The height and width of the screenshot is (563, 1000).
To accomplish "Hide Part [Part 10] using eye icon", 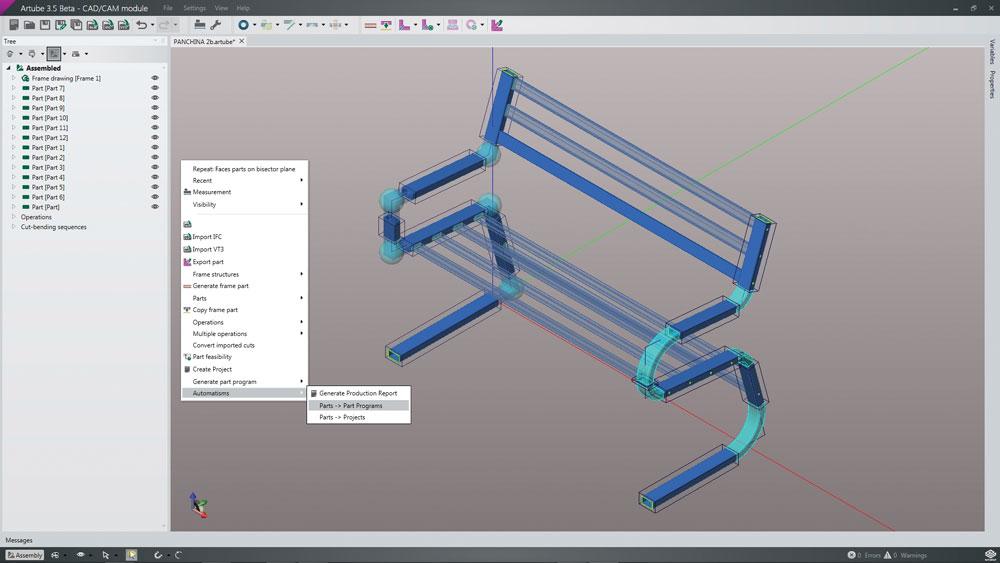I will pyautogui.click(x=154, y=117).
